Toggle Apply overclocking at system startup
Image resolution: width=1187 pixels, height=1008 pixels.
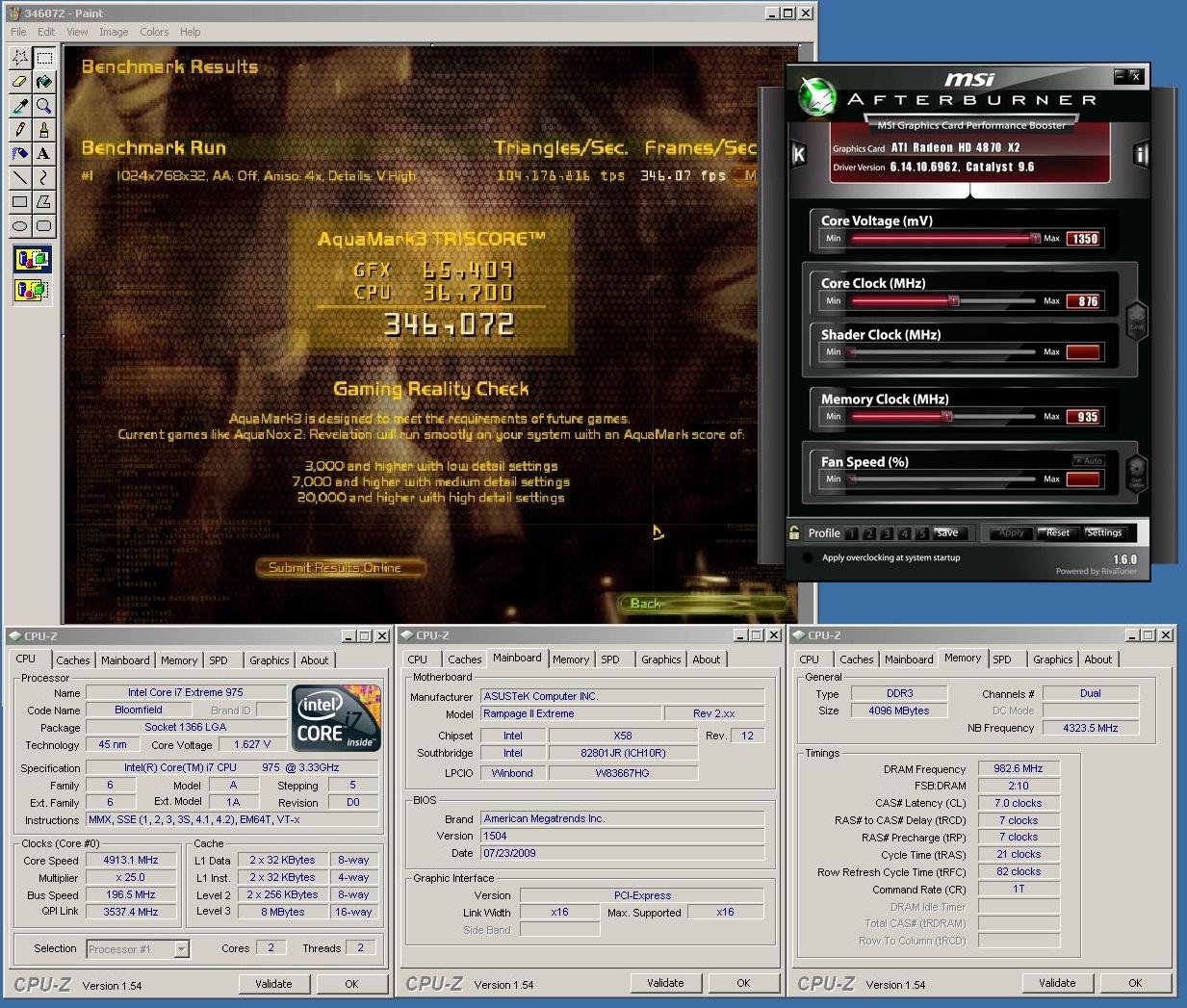(807, 557)
